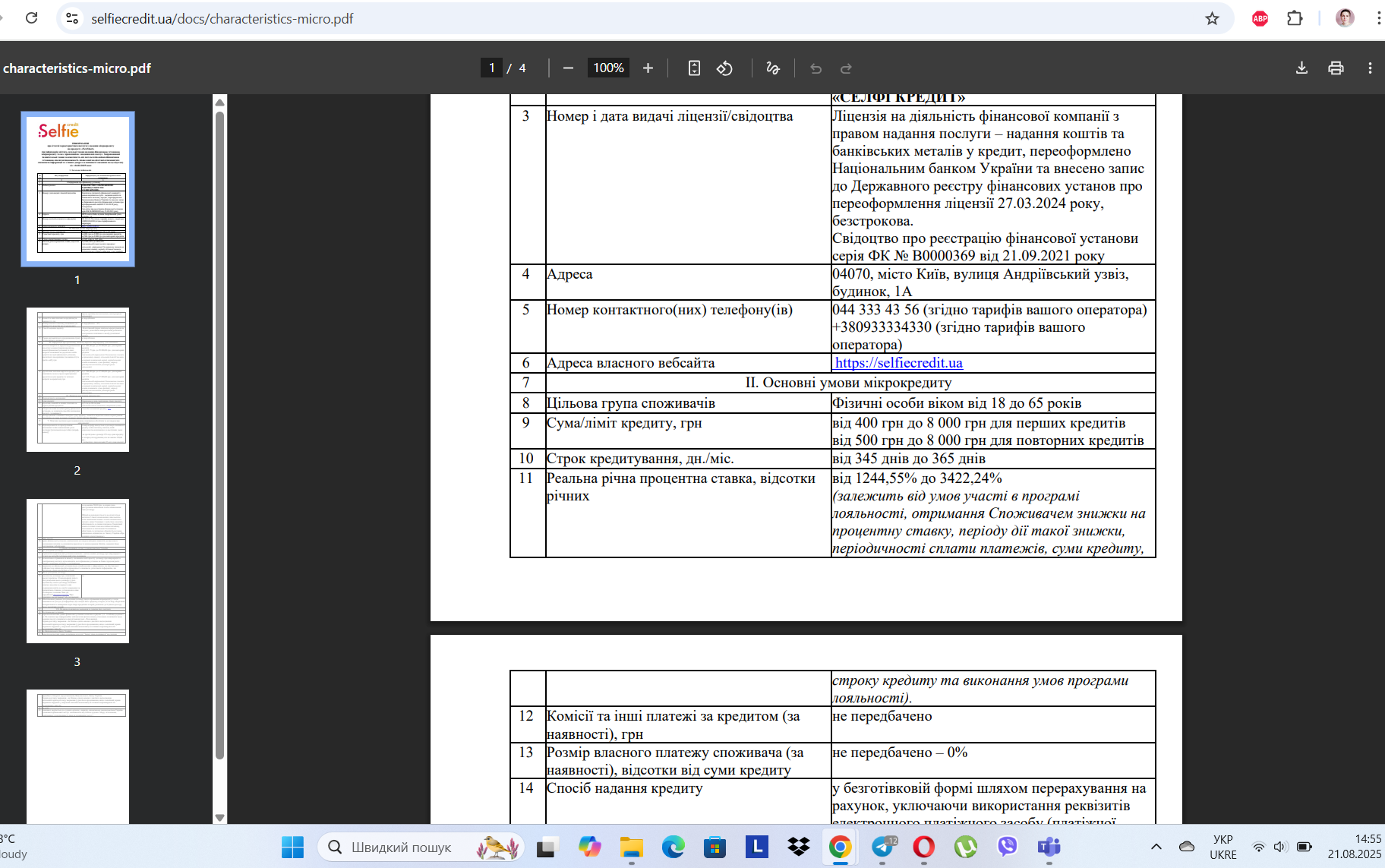
Task: Open the clock showing 14:55
Action: pos(1354,847)
